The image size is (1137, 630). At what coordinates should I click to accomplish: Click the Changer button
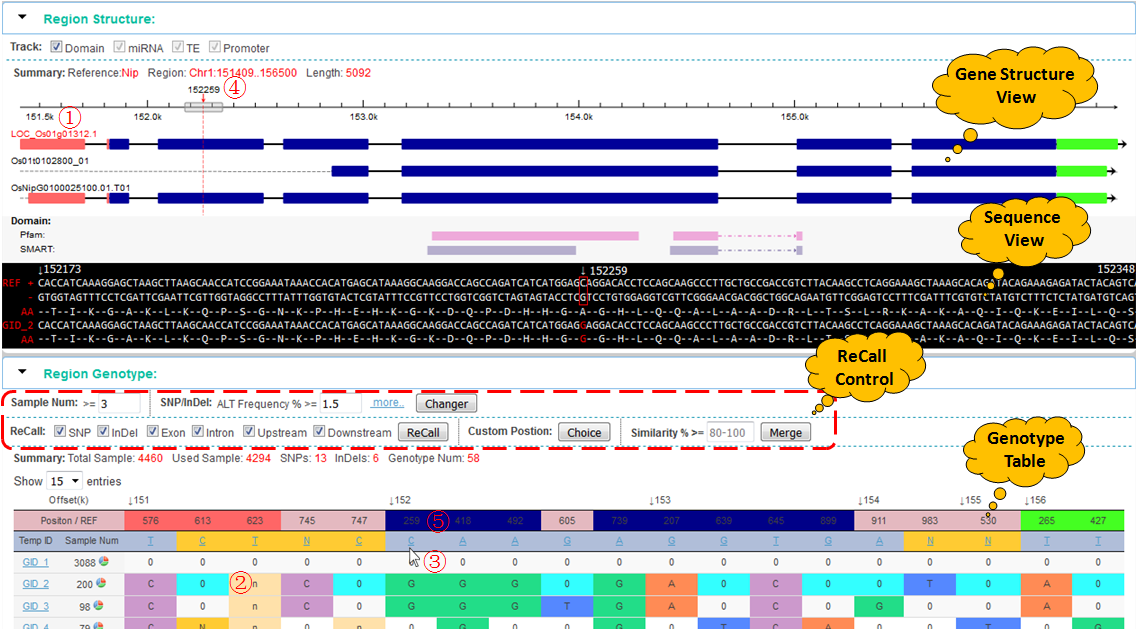tap(446, 404)
